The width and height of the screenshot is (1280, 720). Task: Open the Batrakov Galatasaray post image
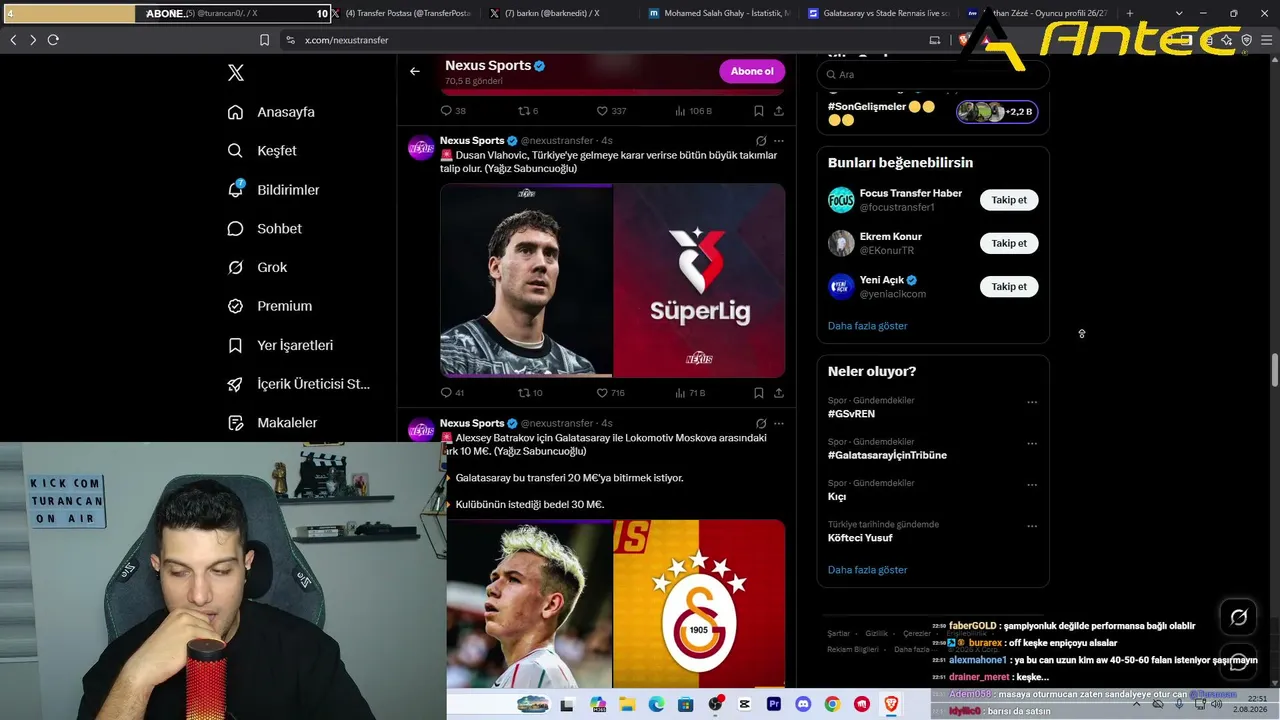pos(616,604)
